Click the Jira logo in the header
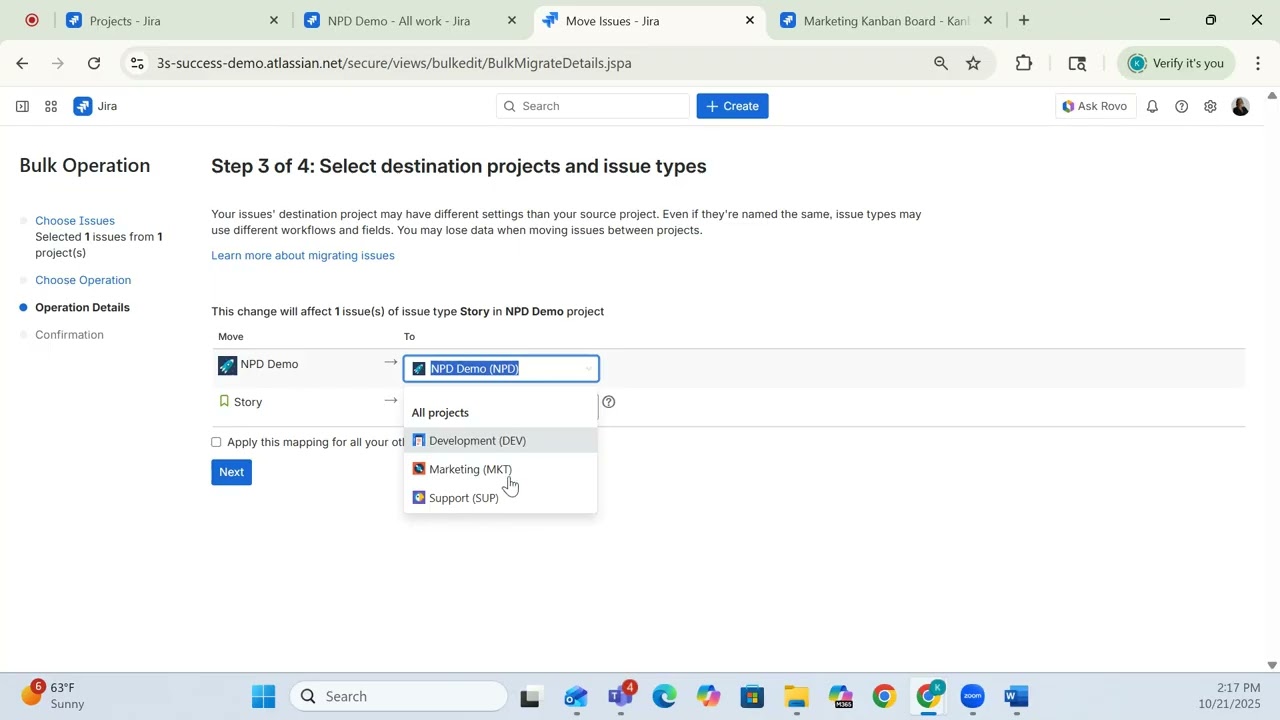The image size is (1280, 720). (x=95, y=106)
